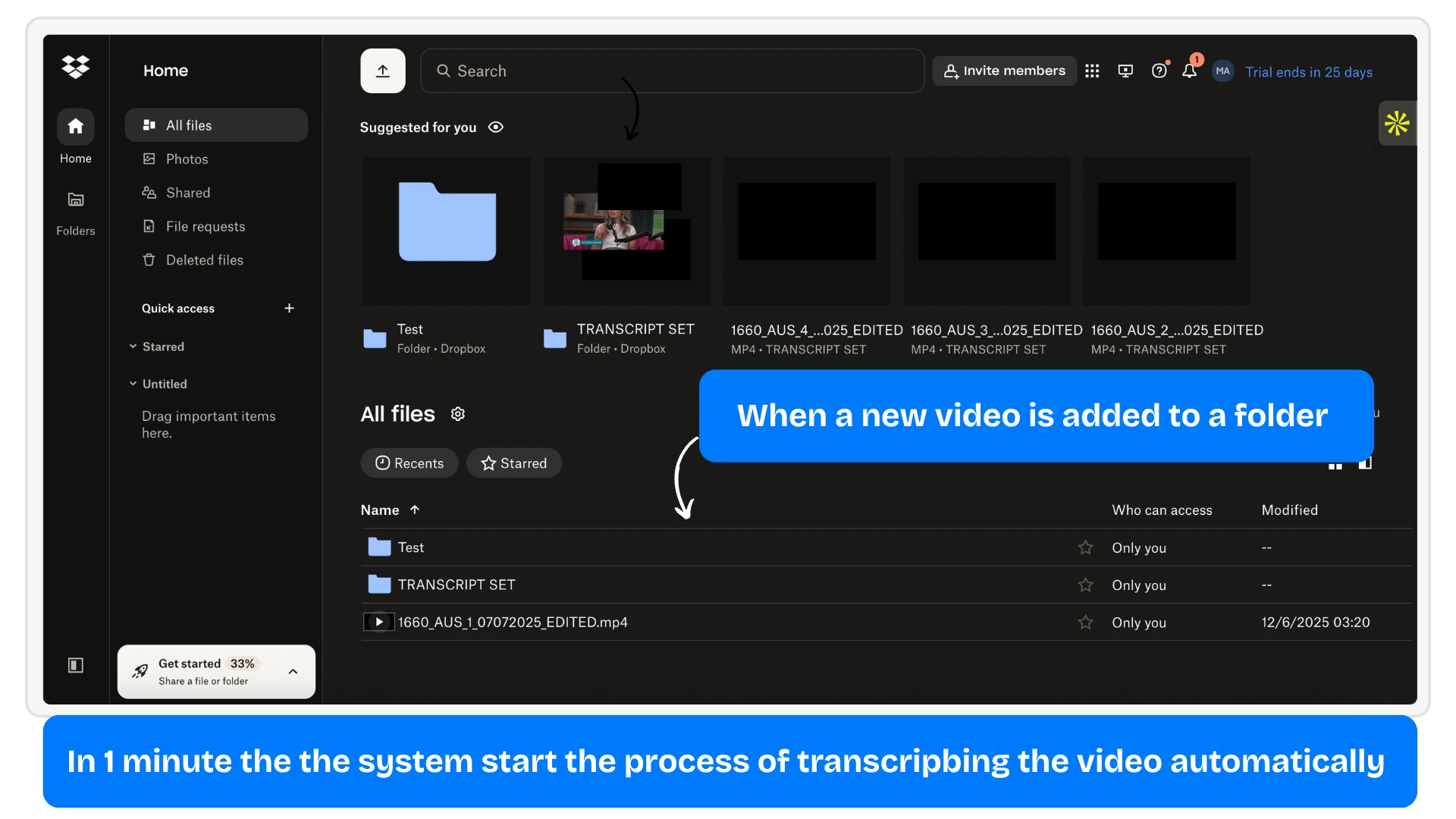Star the 1660_AUS_1_07072025_EDITED.mp4 file
The width and height of the screenshot is (1456, 819).
click(x=1085, y=623)
